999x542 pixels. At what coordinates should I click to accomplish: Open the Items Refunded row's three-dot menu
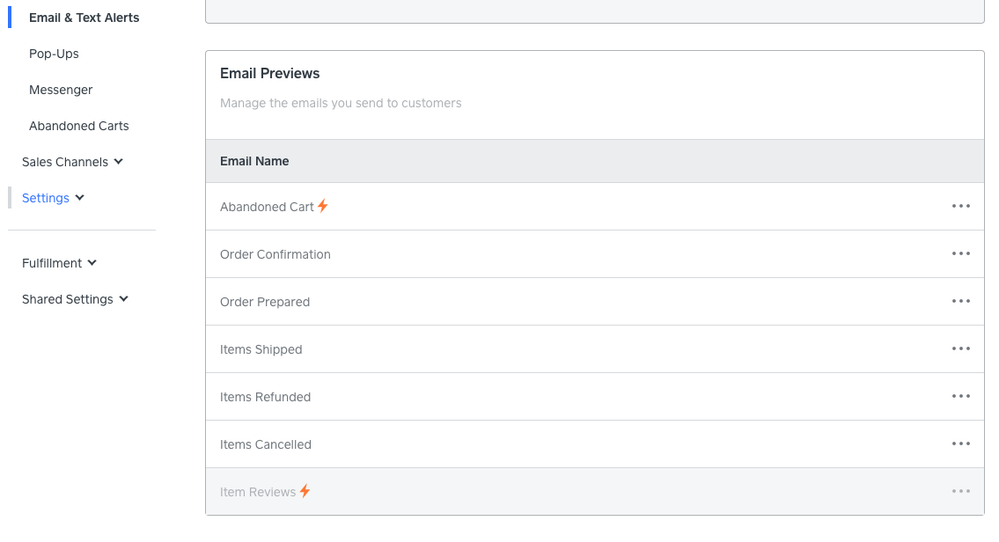coord(960,396)
